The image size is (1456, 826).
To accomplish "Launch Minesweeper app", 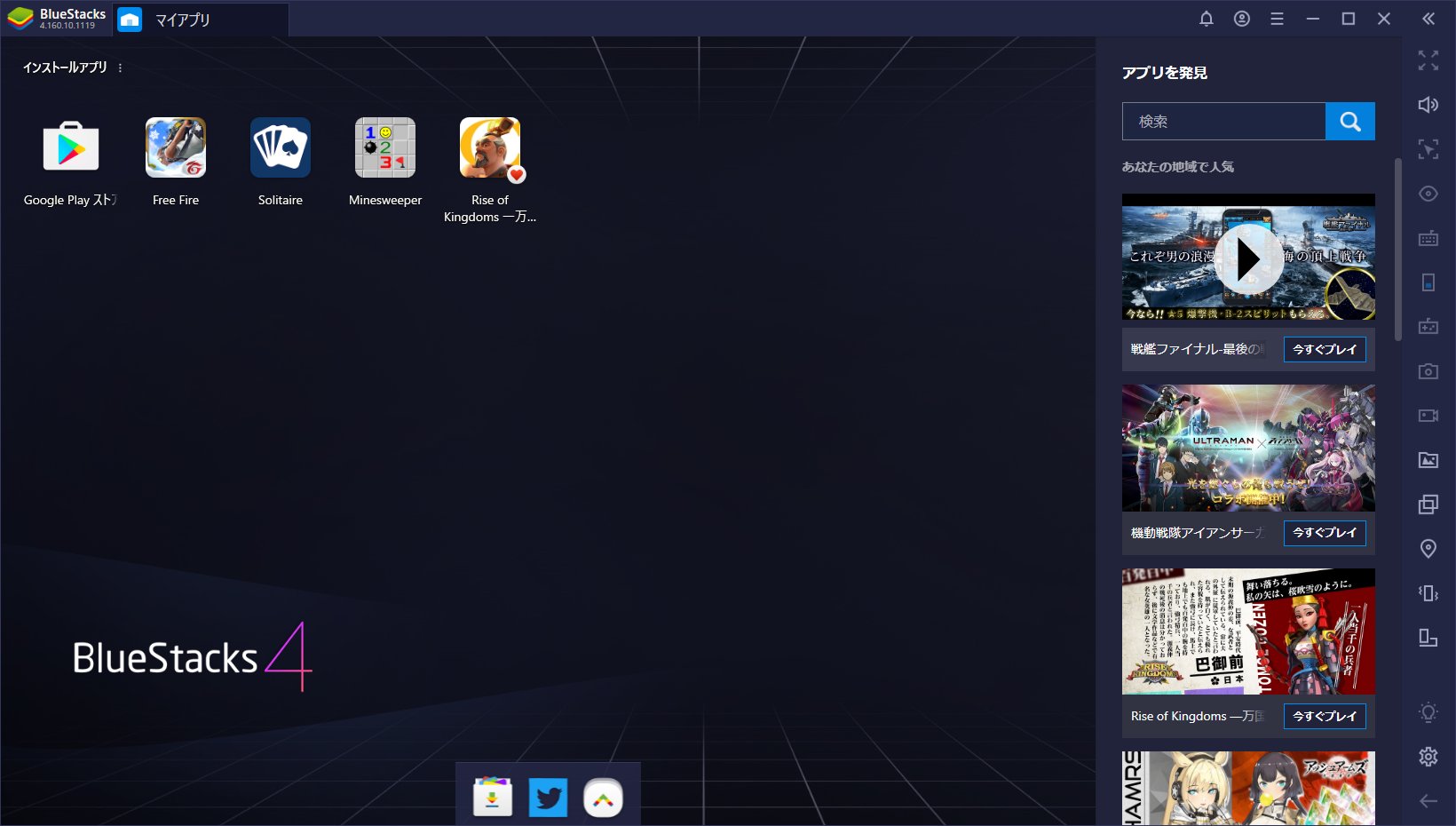I will tap(385, 147).
